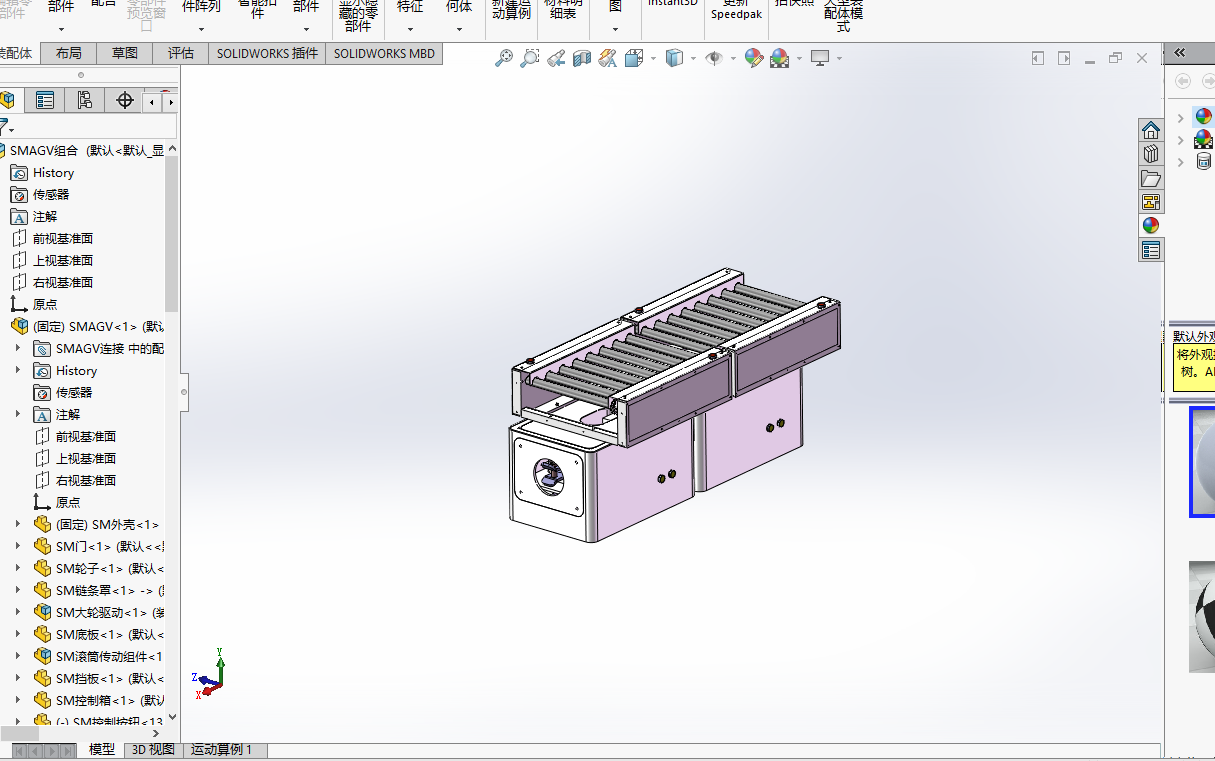This screenshot has height=761, width=1215.
Task: Open the File Explorer folder task pane icon
Action: tap(1151, 178)
